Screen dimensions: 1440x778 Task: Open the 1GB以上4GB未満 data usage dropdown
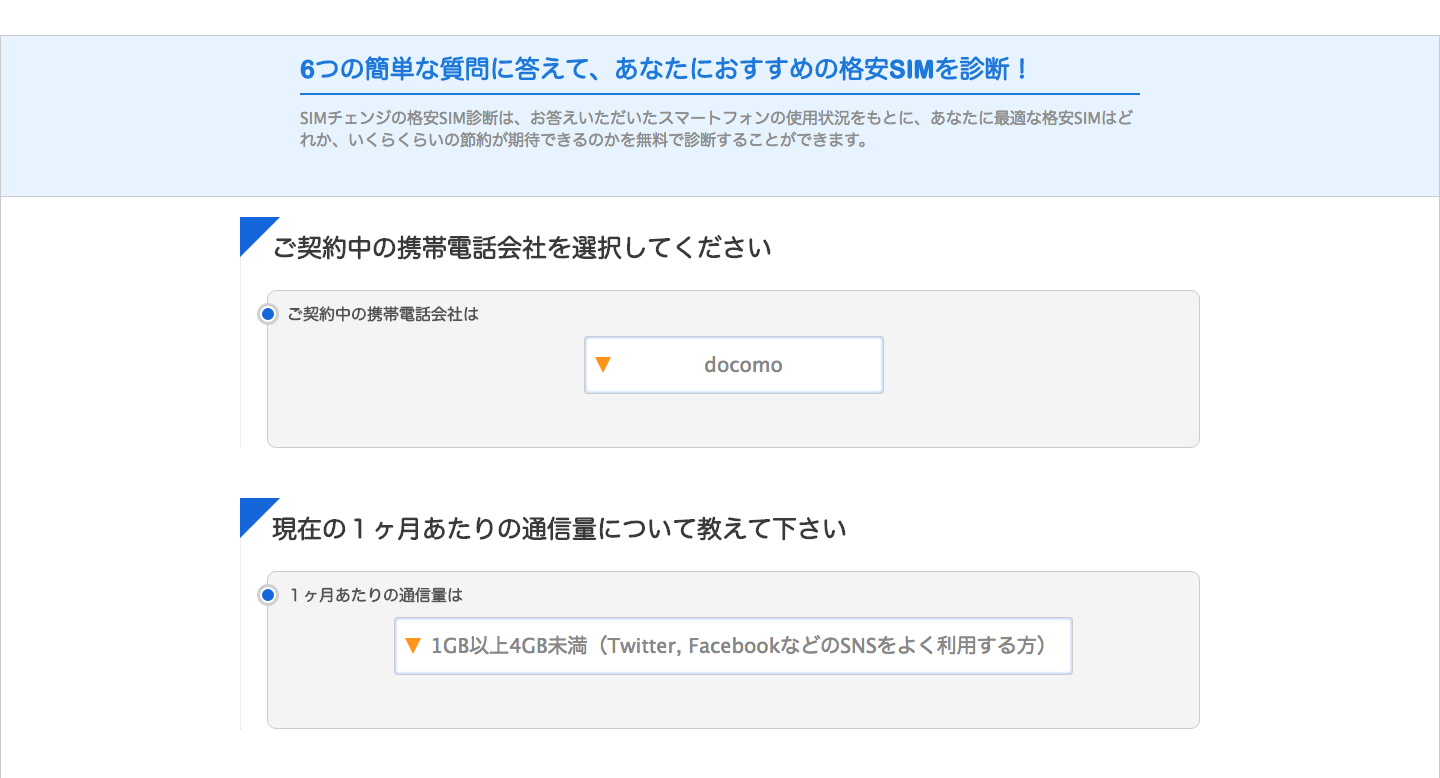tap(734, 646)
